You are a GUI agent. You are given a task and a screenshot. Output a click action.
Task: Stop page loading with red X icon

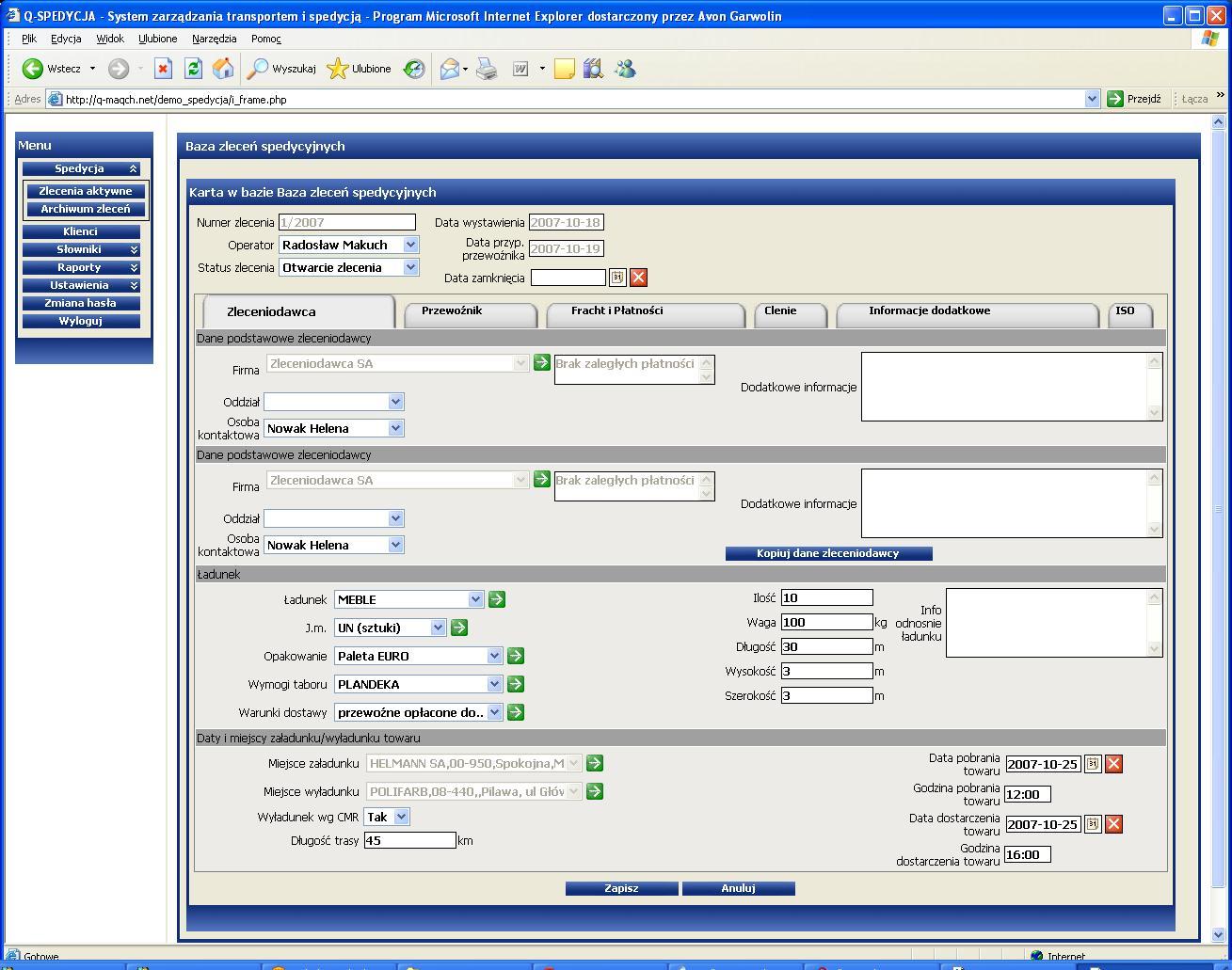[x=163, y=69]
